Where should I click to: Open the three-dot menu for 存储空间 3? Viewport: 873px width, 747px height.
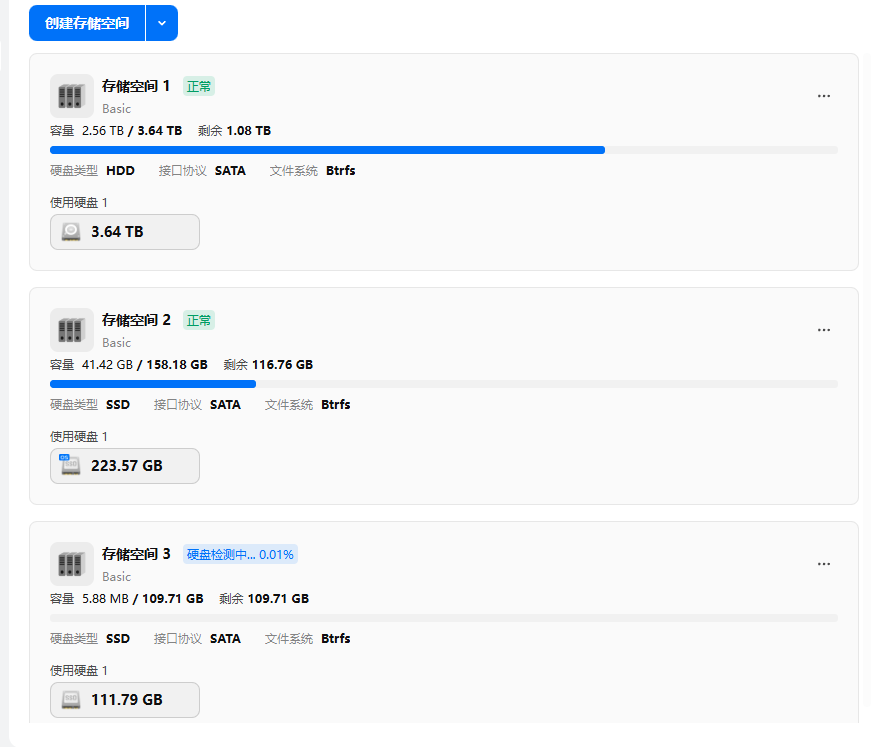[x=824, y=564]
